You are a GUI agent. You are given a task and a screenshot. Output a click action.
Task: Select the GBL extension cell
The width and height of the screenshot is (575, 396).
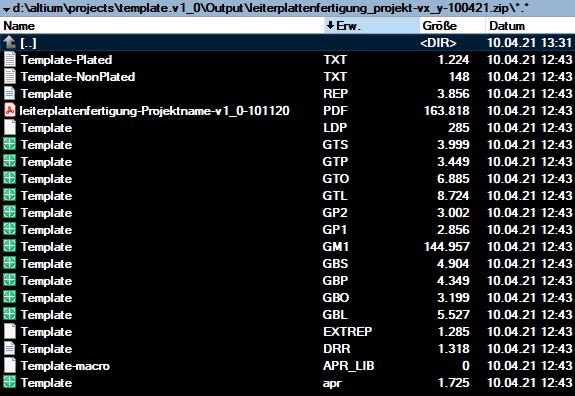click(335, 314)
